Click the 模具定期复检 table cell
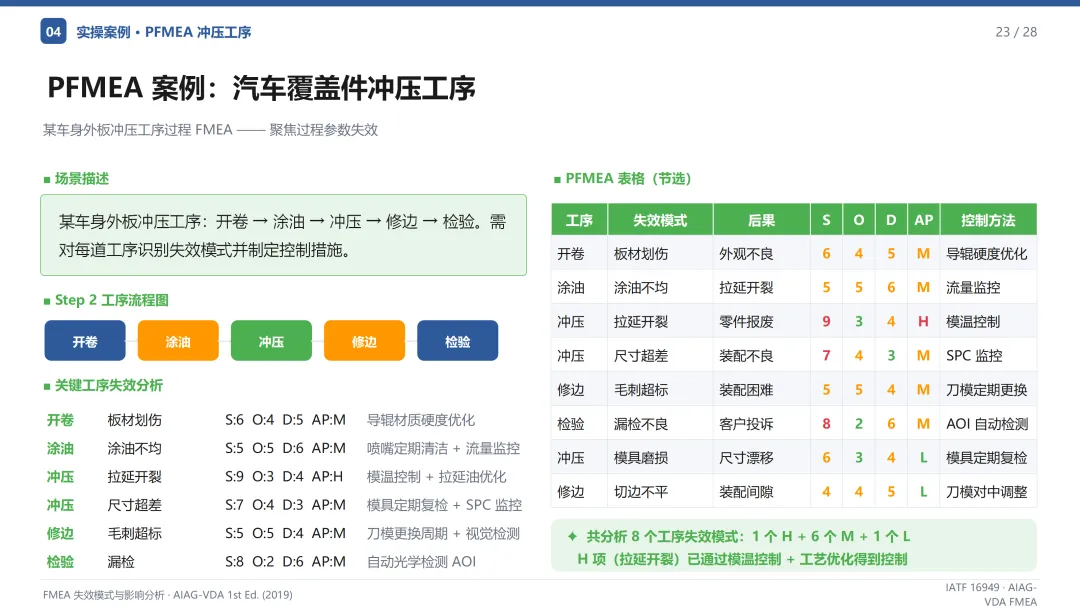1080x608 pixels. point(986,458)
